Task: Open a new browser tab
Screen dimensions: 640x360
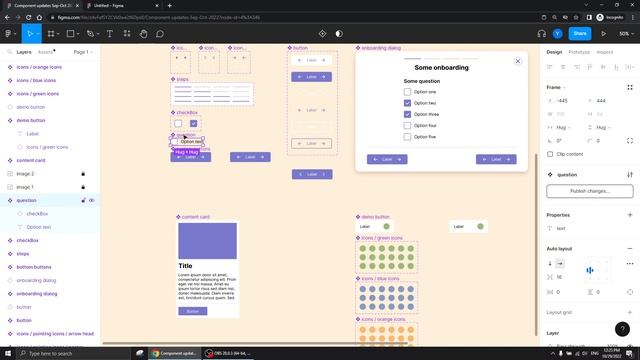Action: pyautogui.click(x=169, y=6)
